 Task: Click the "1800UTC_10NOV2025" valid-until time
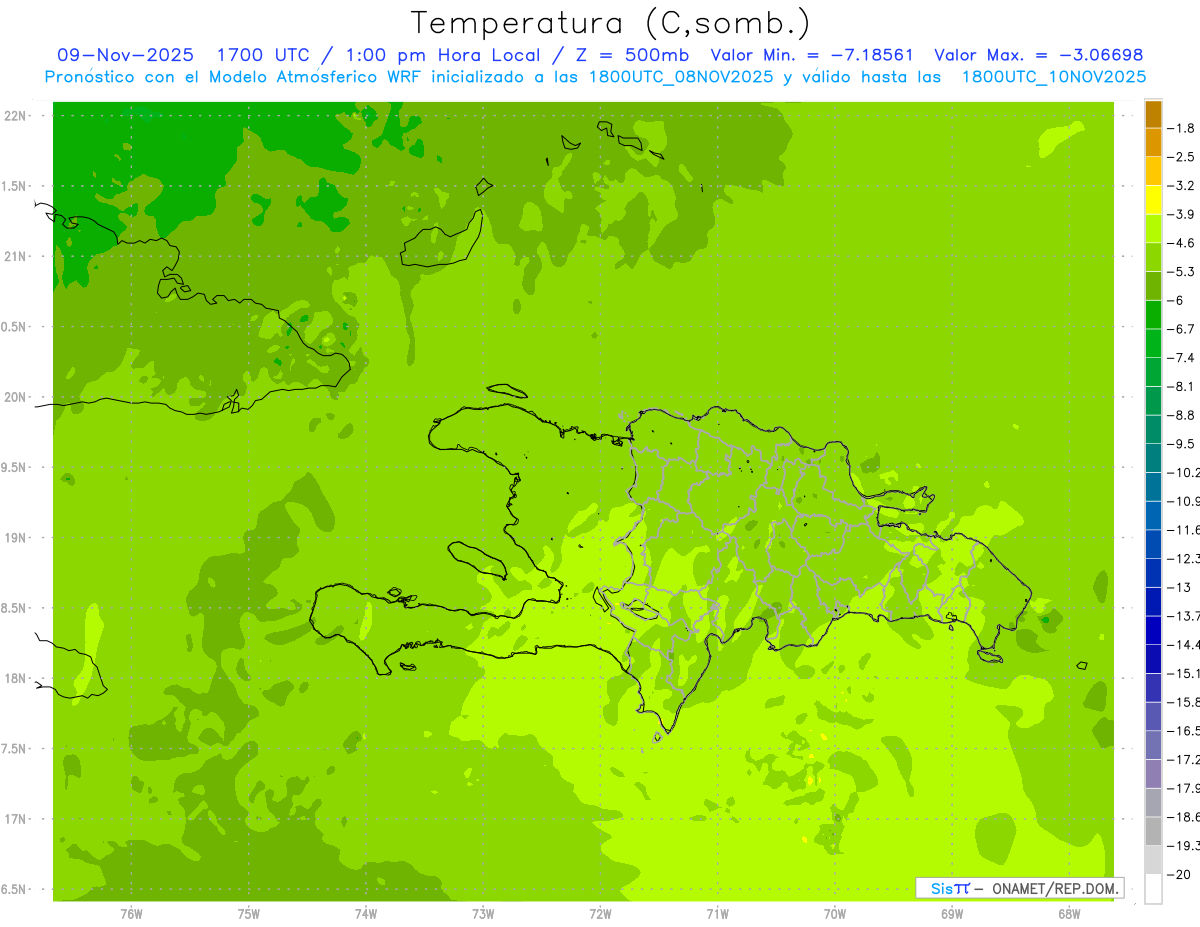[x=1054, y=77]
